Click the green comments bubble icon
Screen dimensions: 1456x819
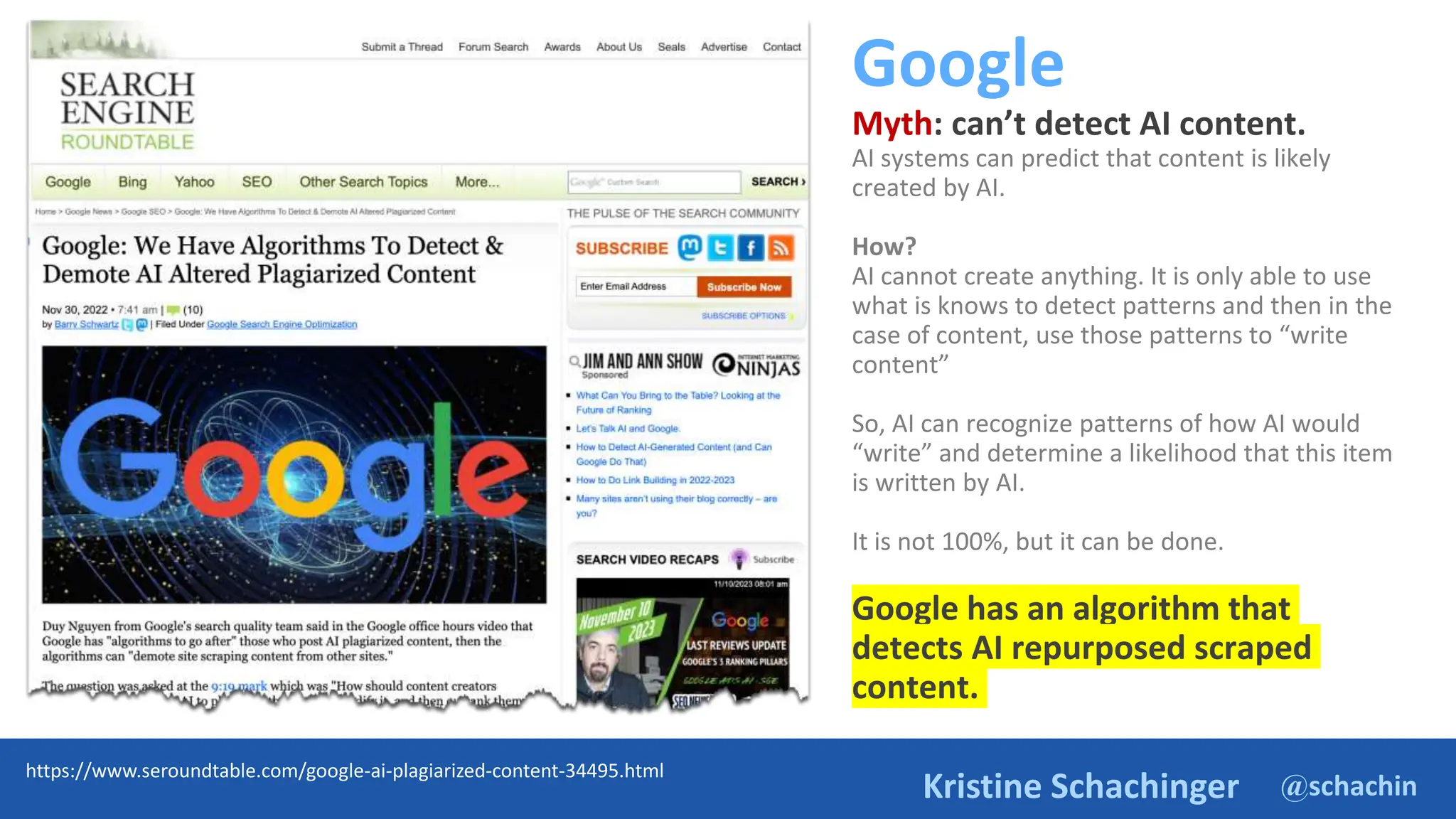[x=173, y=310]
